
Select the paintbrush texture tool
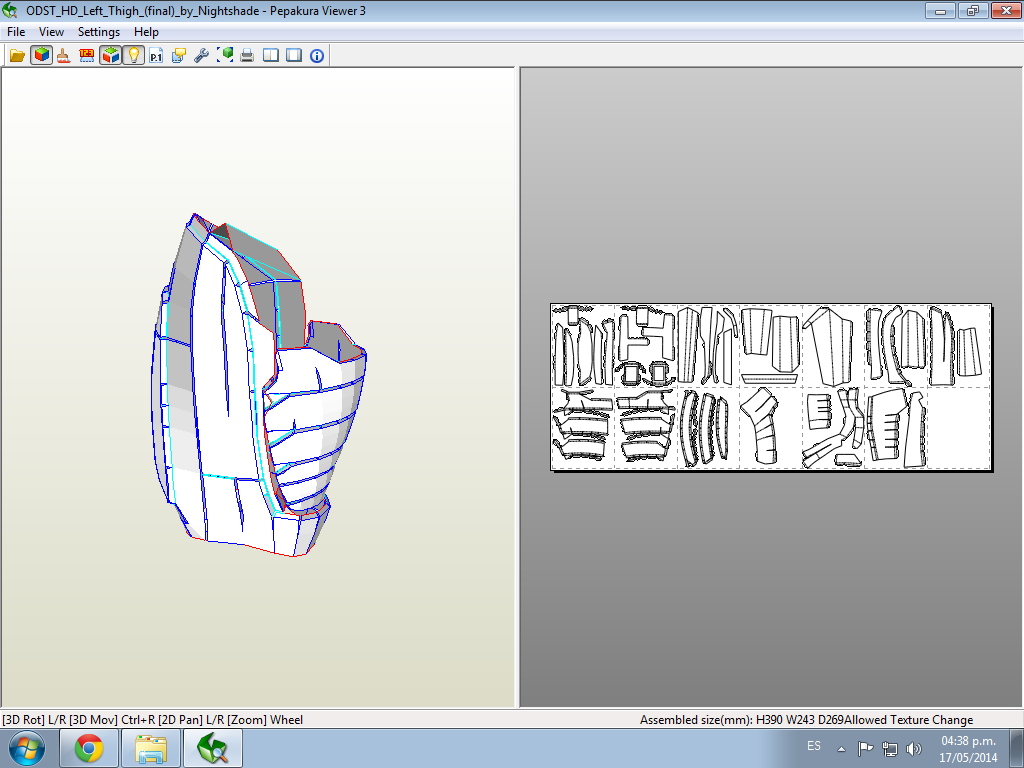pos(62,55)
